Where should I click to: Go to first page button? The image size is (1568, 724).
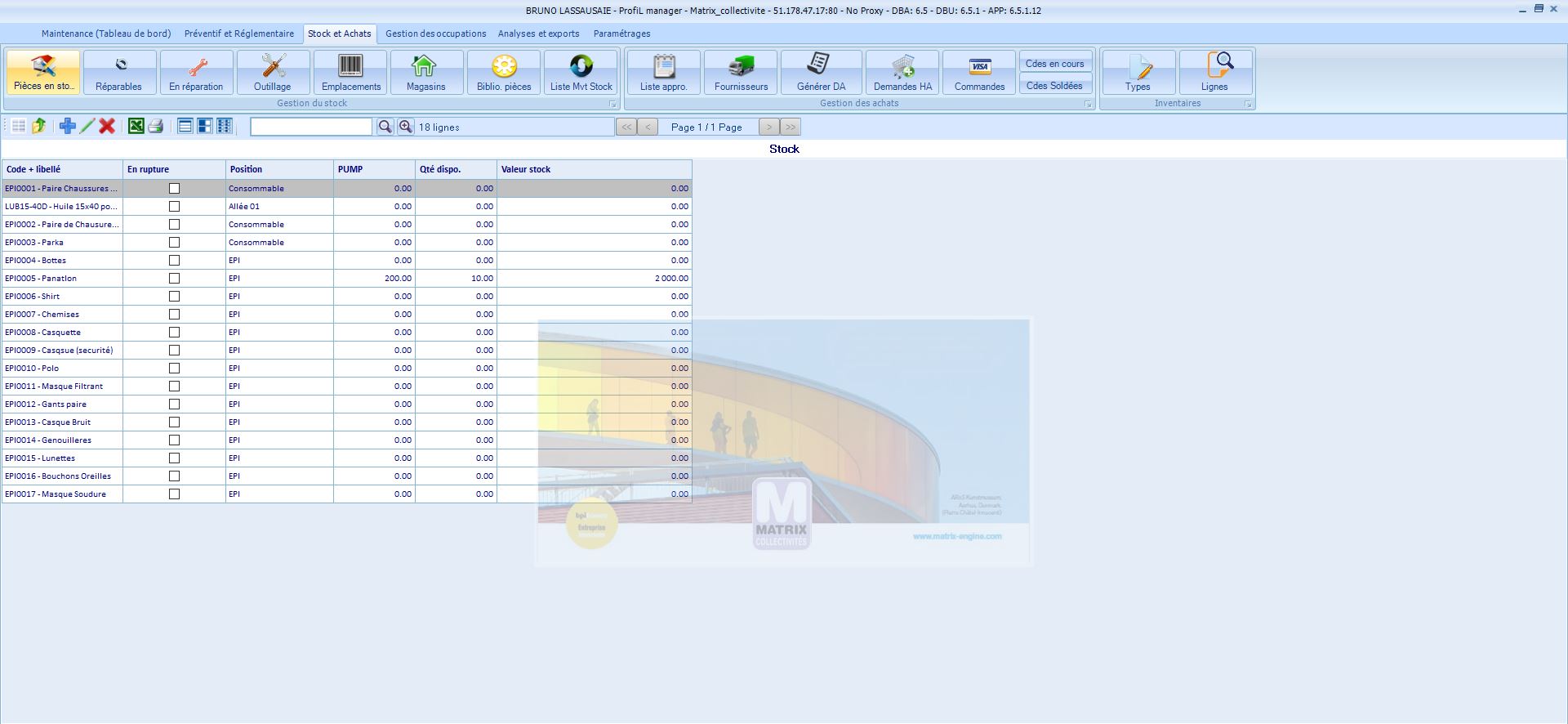626,127
